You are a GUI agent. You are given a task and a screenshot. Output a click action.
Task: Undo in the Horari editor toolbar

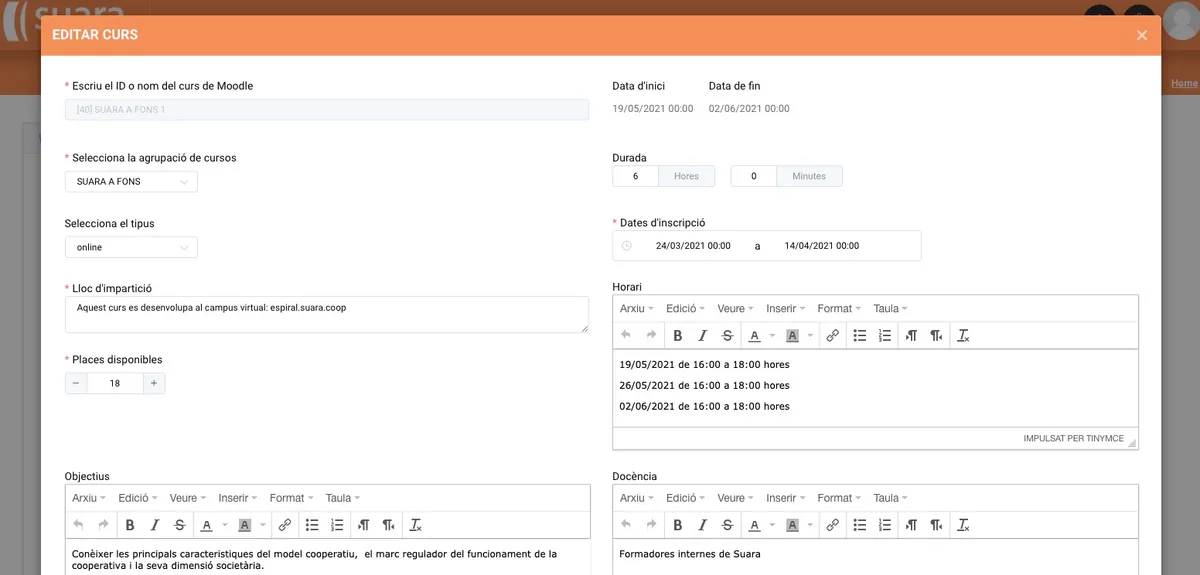point(626,336)
